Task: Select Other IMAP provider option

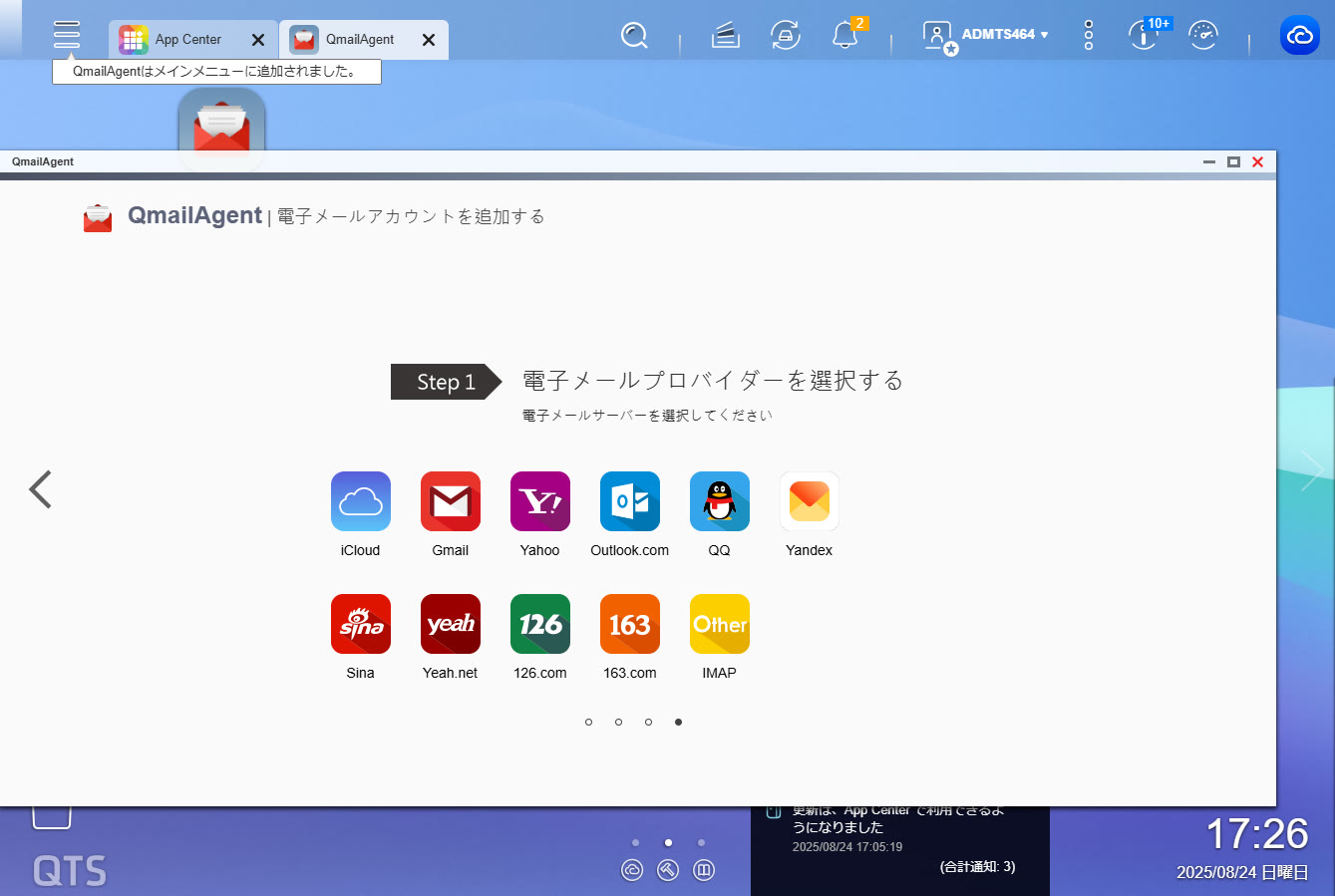Action: pyautogui.click(x=719, y=624)
